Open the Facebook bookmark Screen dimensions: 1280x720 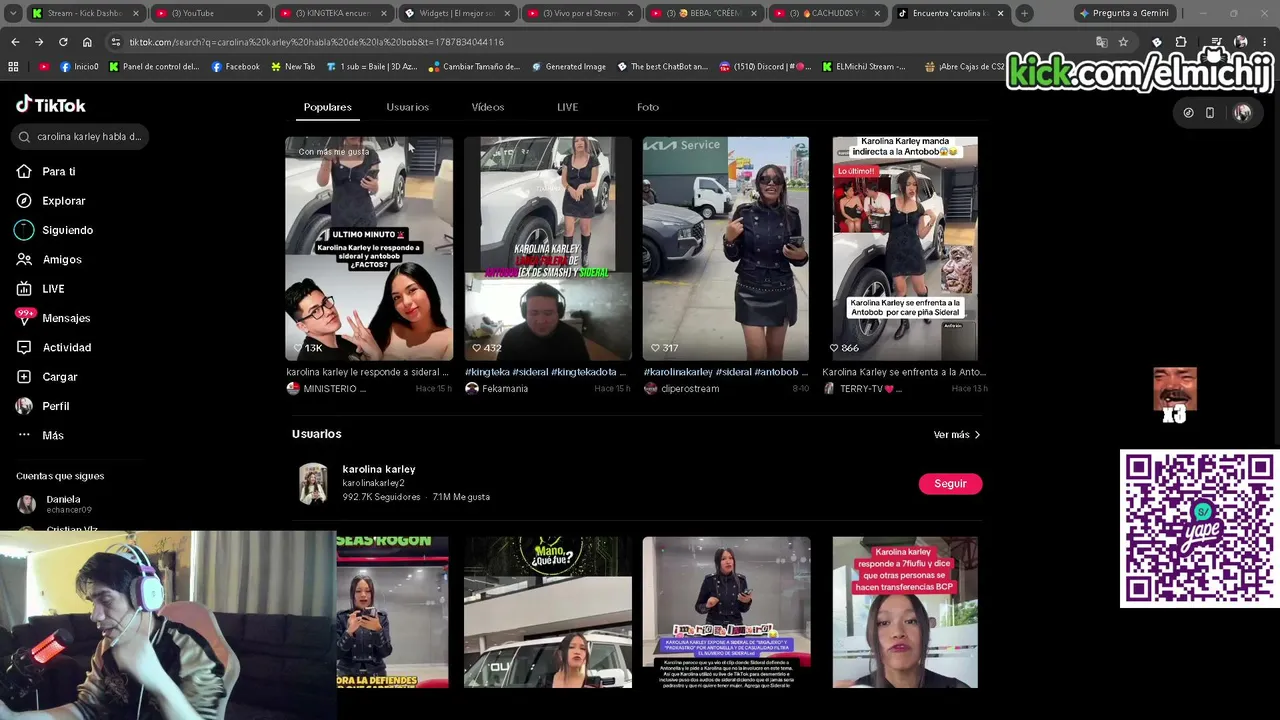click(236, 66)
